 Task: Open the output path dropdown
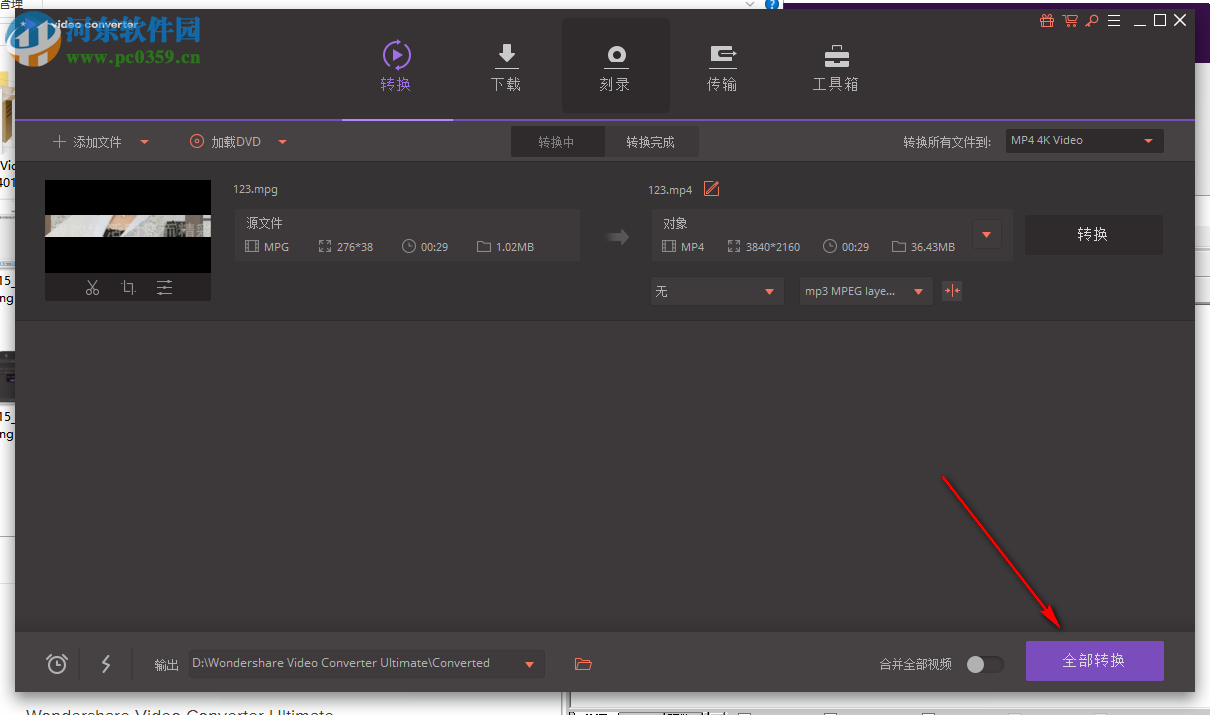pos(531,663)
